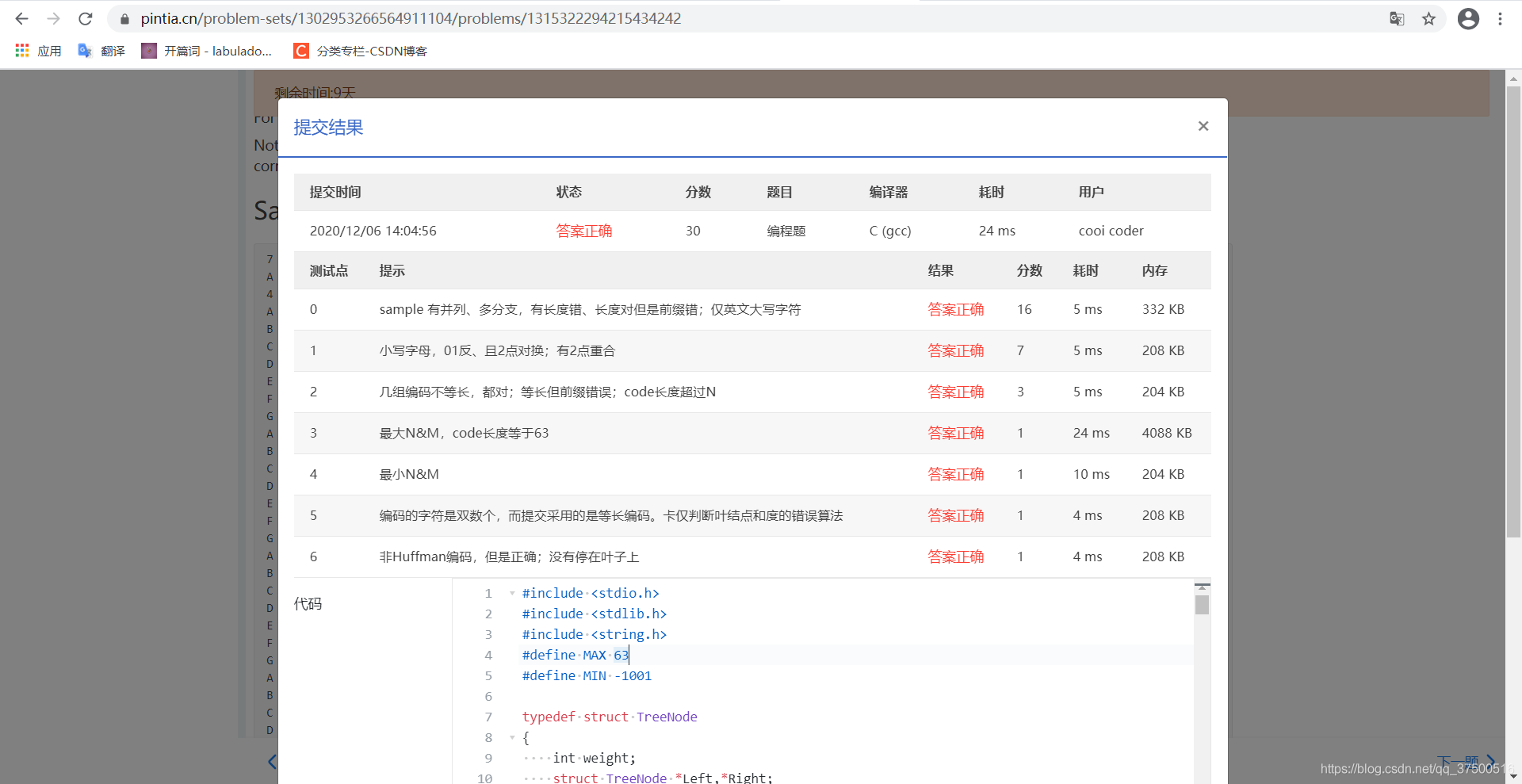Click the 24 ms total time value
This screenshot has width=1522, height=784.
pyautogui.click(x=997, y=231)
